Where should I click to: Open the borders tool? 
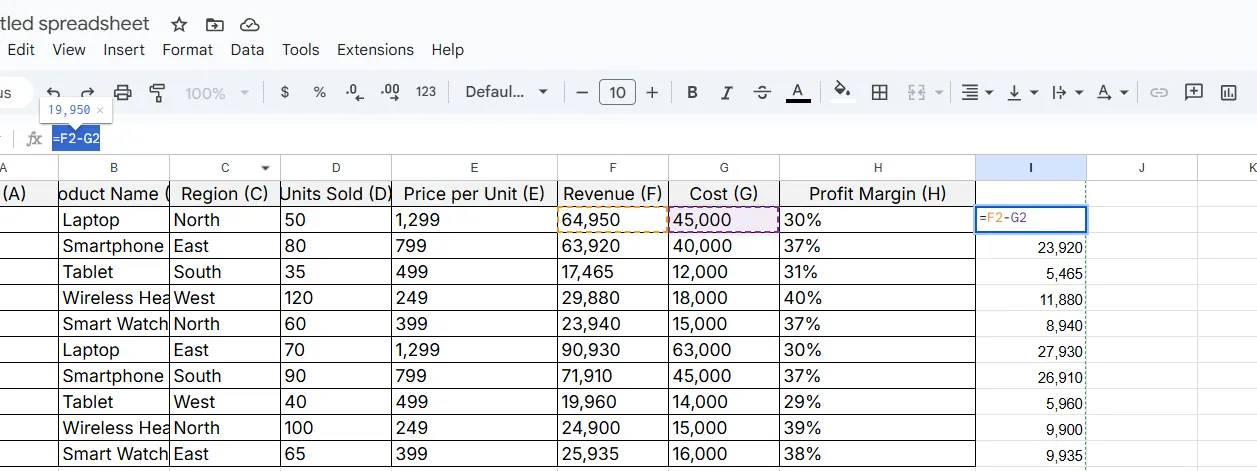click(x=880, y=93)
